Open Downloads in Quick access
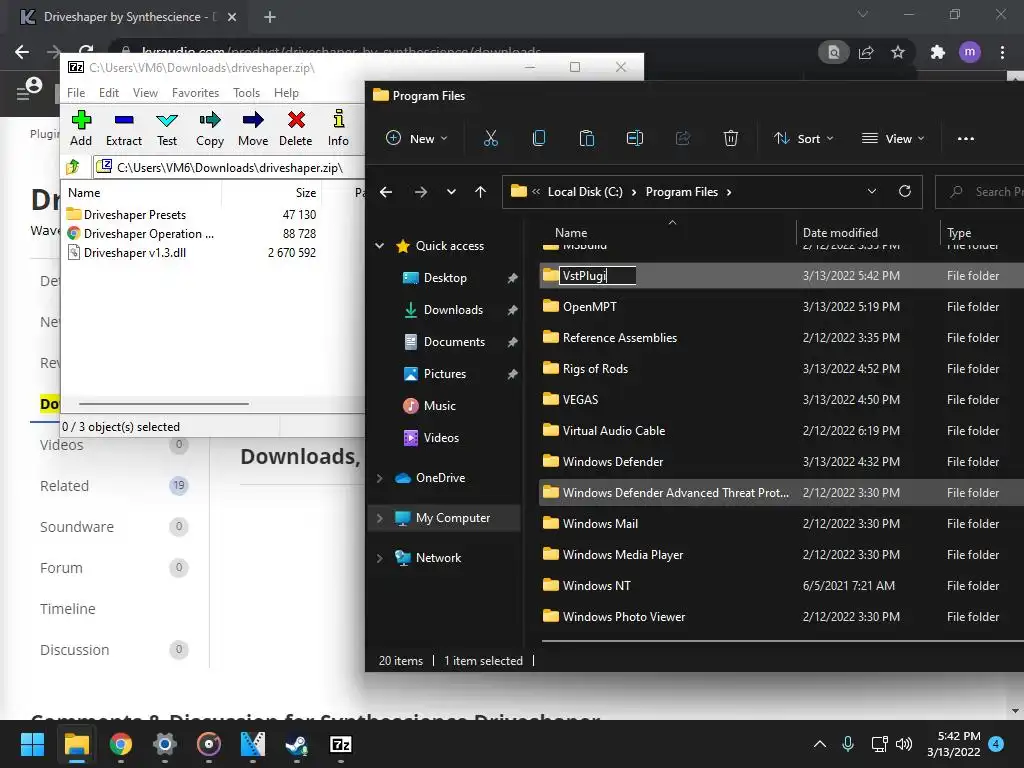Viewport: 1024px width, 768px height. (x=453, y=310)
